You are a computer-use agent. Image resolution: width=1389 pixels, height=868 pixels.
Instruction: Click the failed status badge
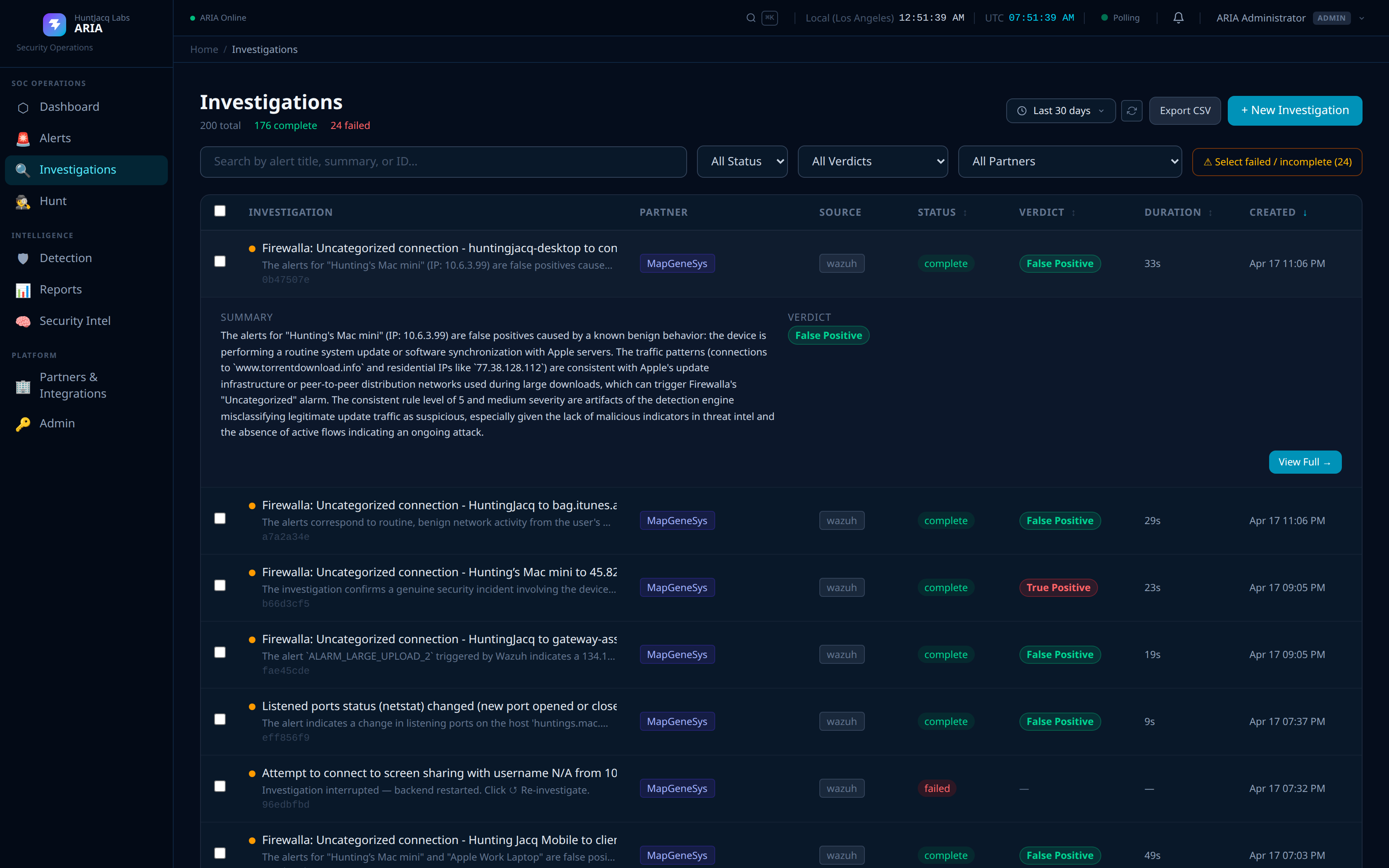[937, 788]
